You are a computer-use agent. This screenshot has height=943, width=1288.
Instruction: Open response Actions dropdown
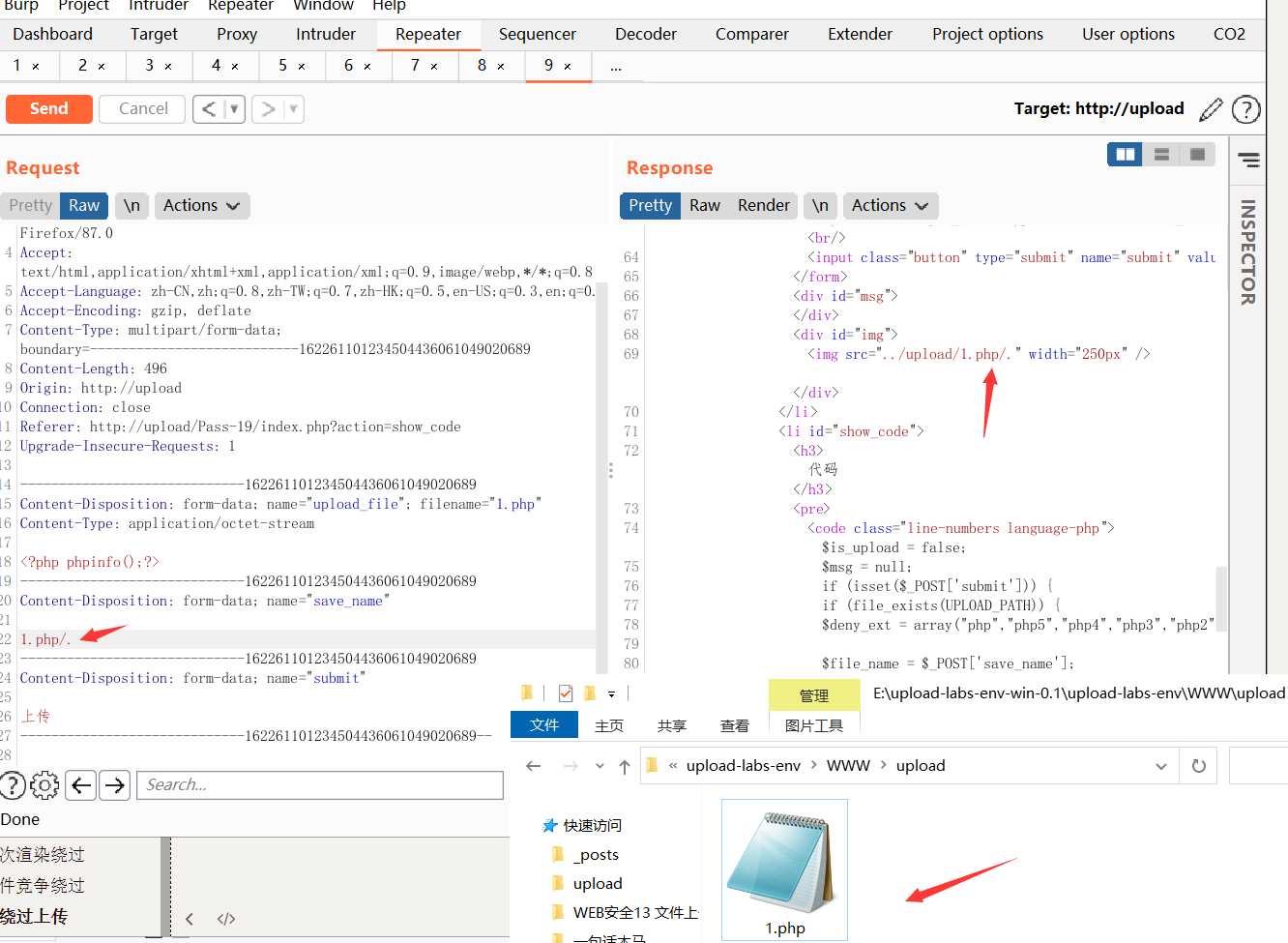tap(890, 205)
